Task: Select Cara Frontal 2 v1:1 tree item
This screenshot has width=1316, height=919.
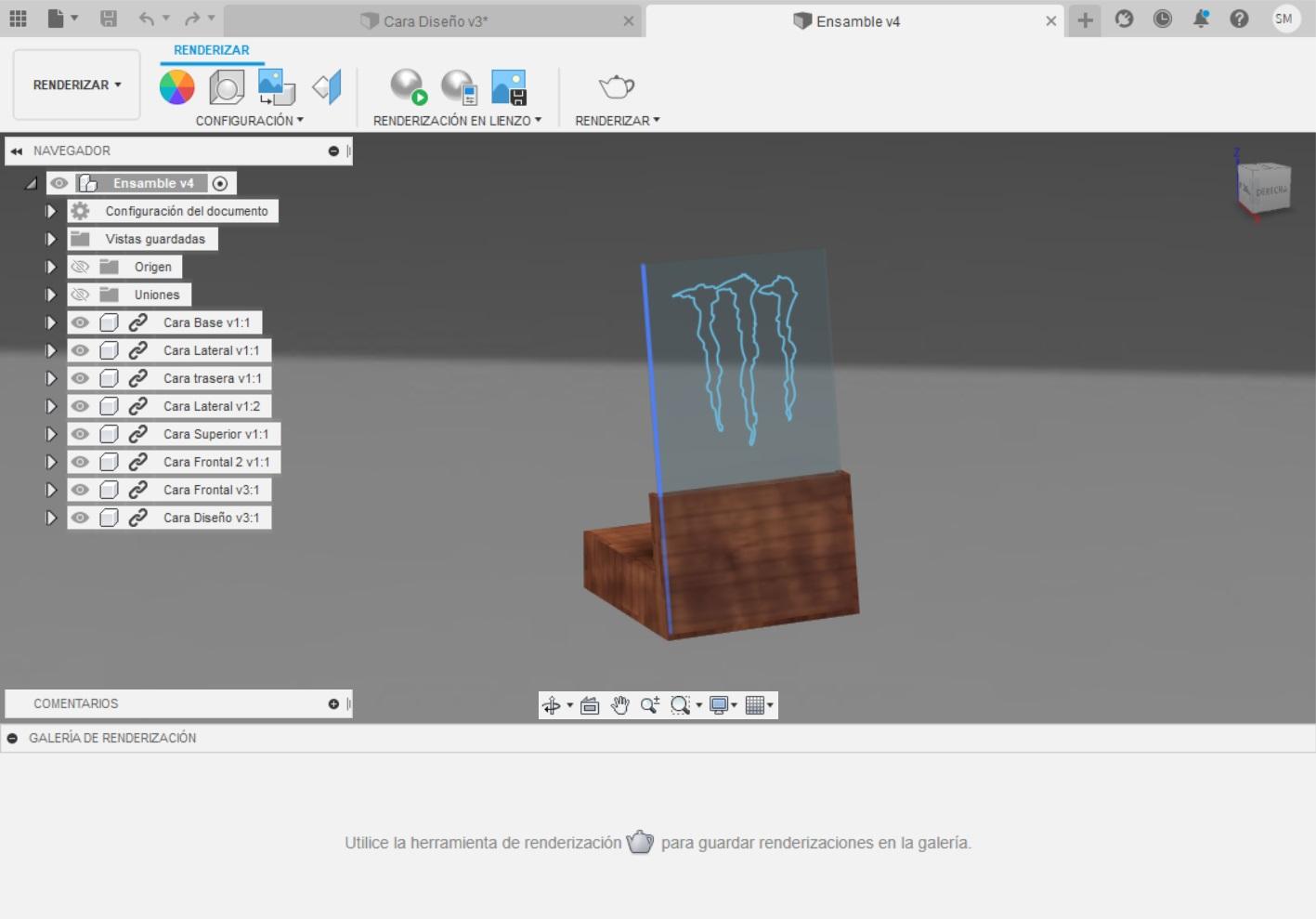Action: pyautogui.click(x=216, y=462)
